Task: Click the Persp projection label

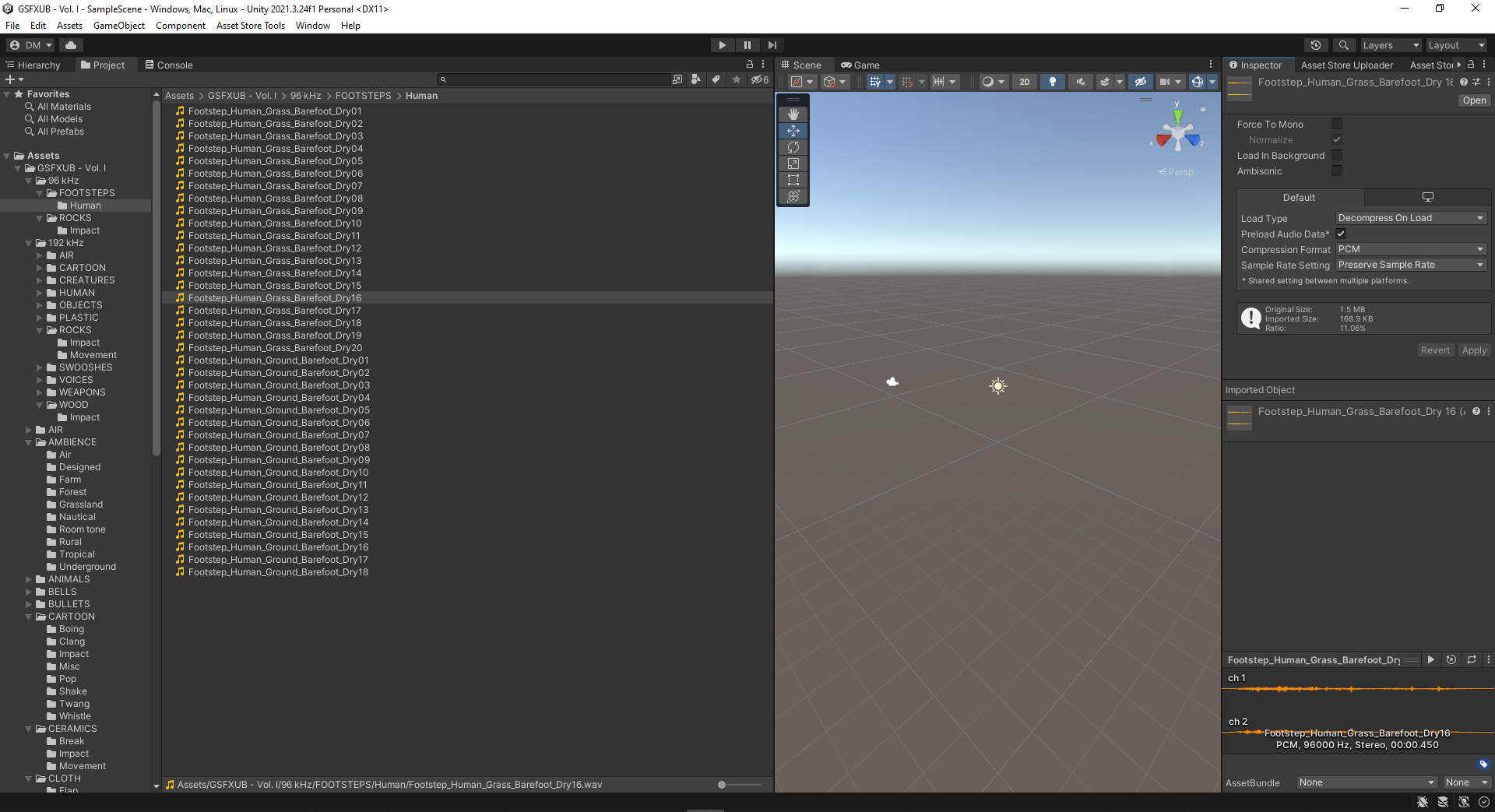Action: tap(1180, 172)
